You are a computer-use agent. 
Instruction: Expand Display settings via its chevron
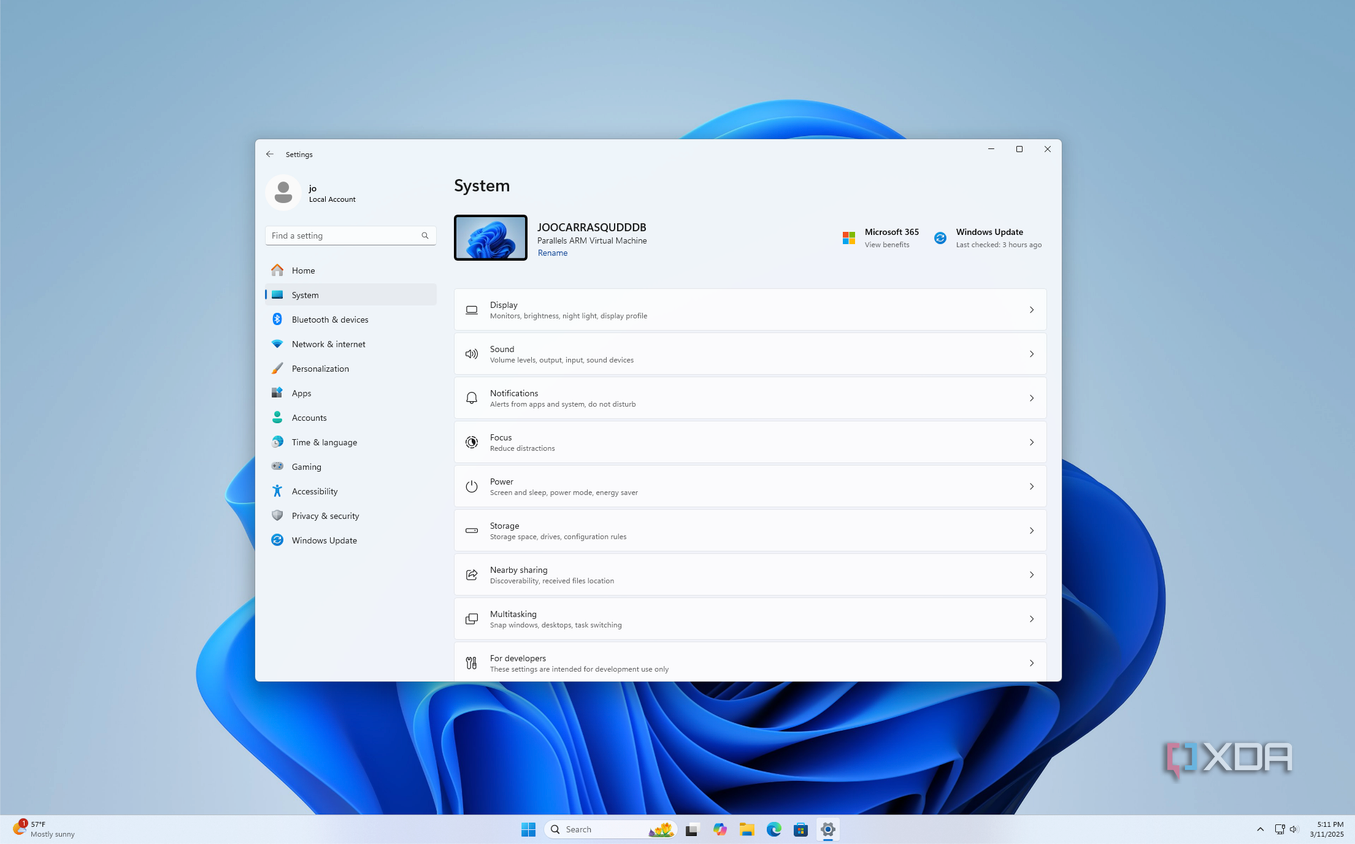(1031, 310)
